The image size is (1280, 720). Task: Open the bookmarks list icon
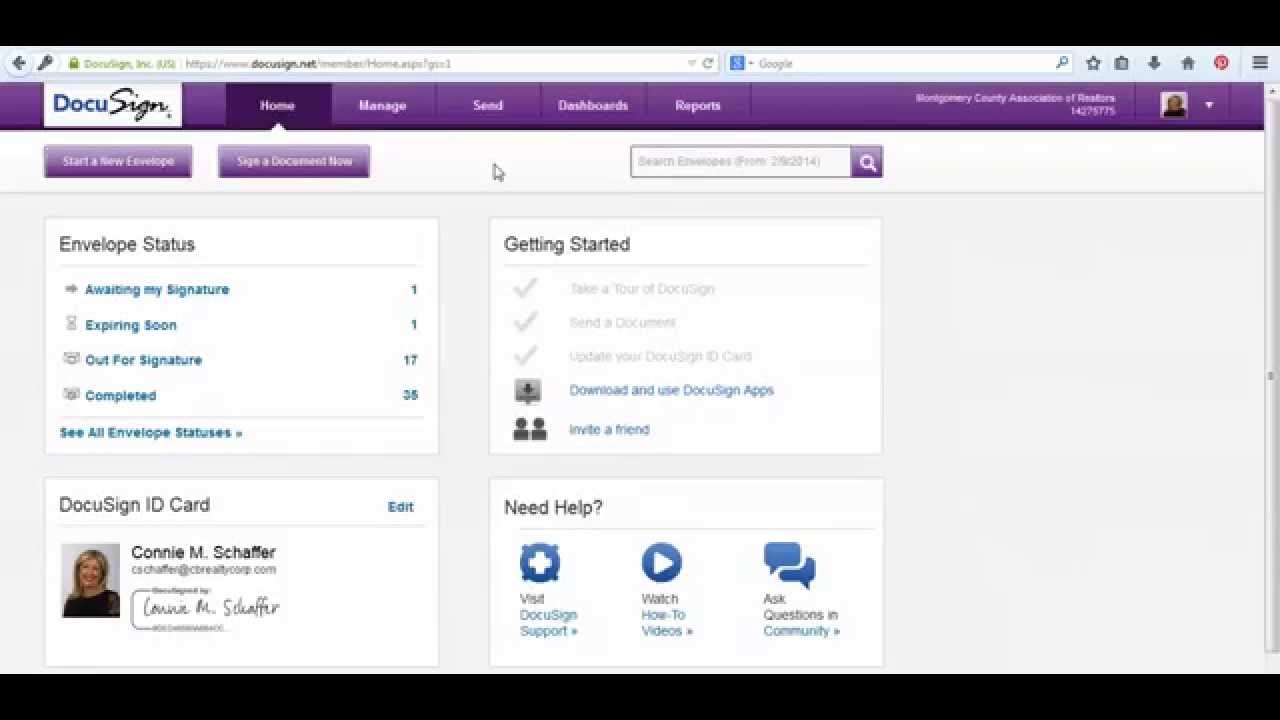click(1122, 63)
